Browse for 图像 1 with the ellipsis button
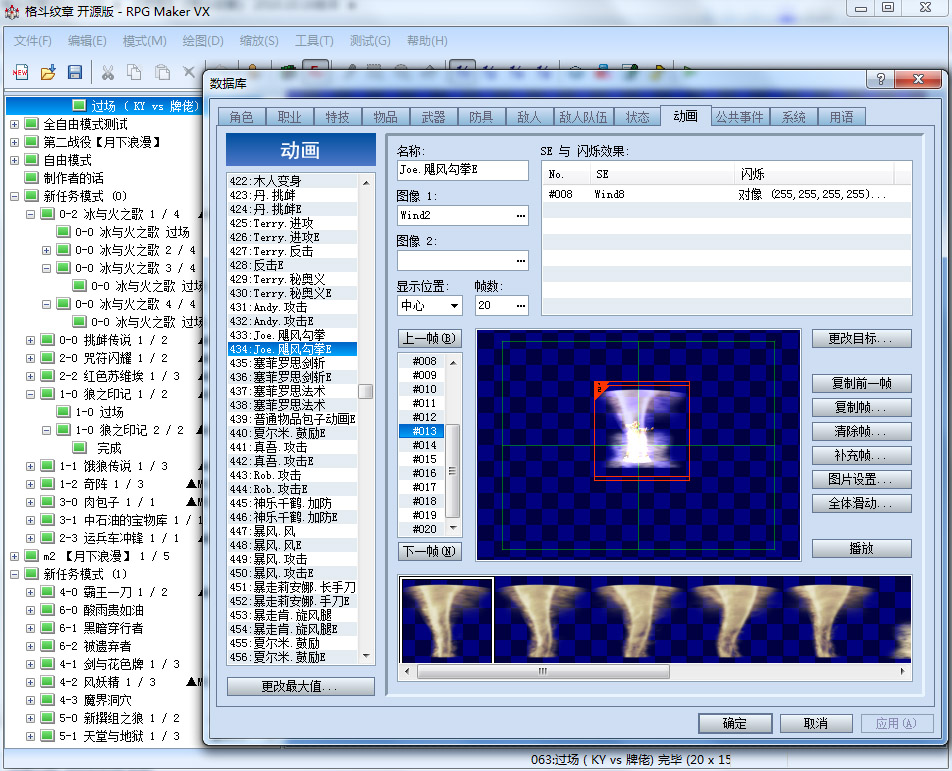952x771 pixels. pos(521,216)
